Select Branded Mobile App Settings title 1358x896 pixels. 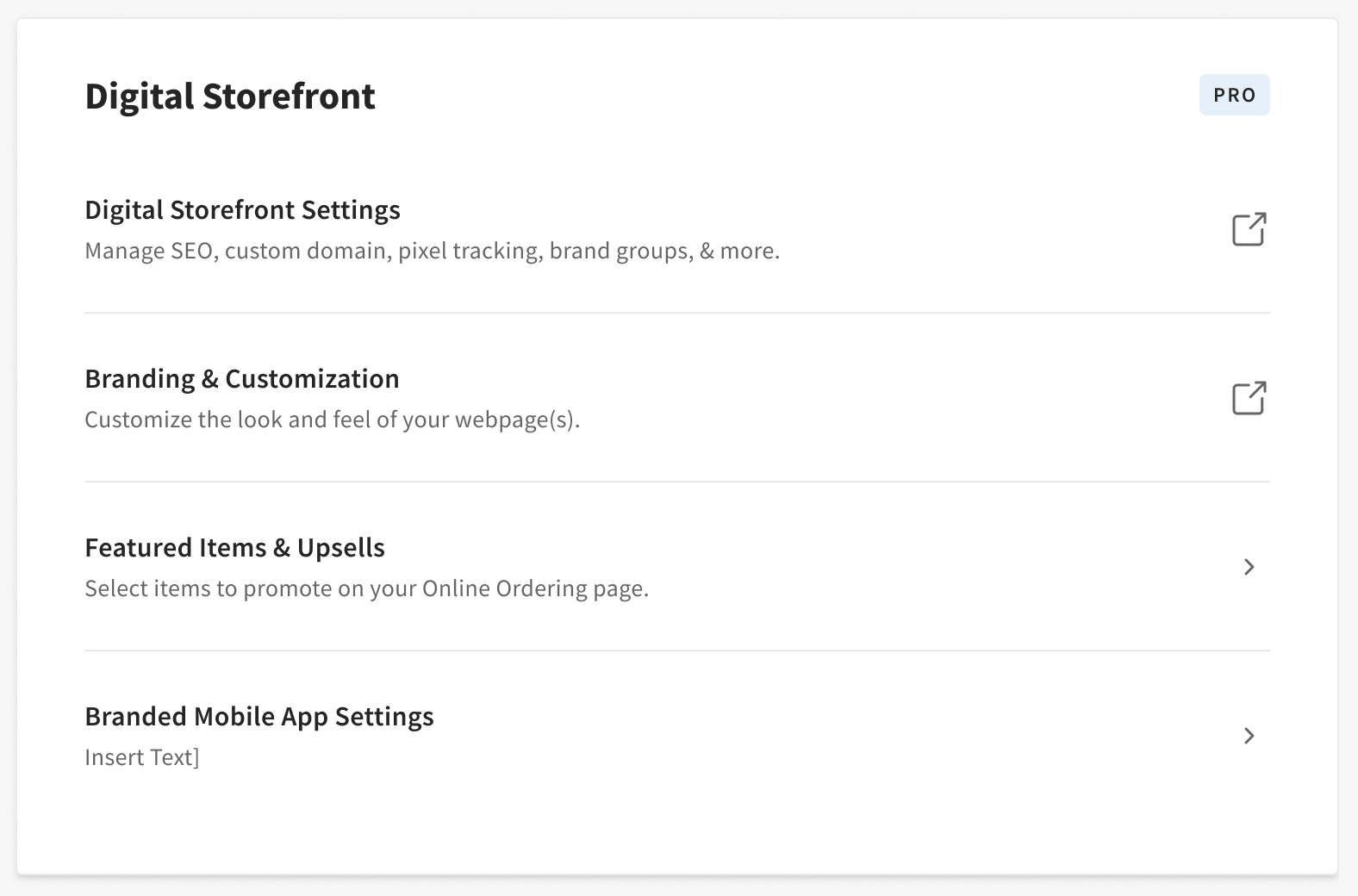259,717
